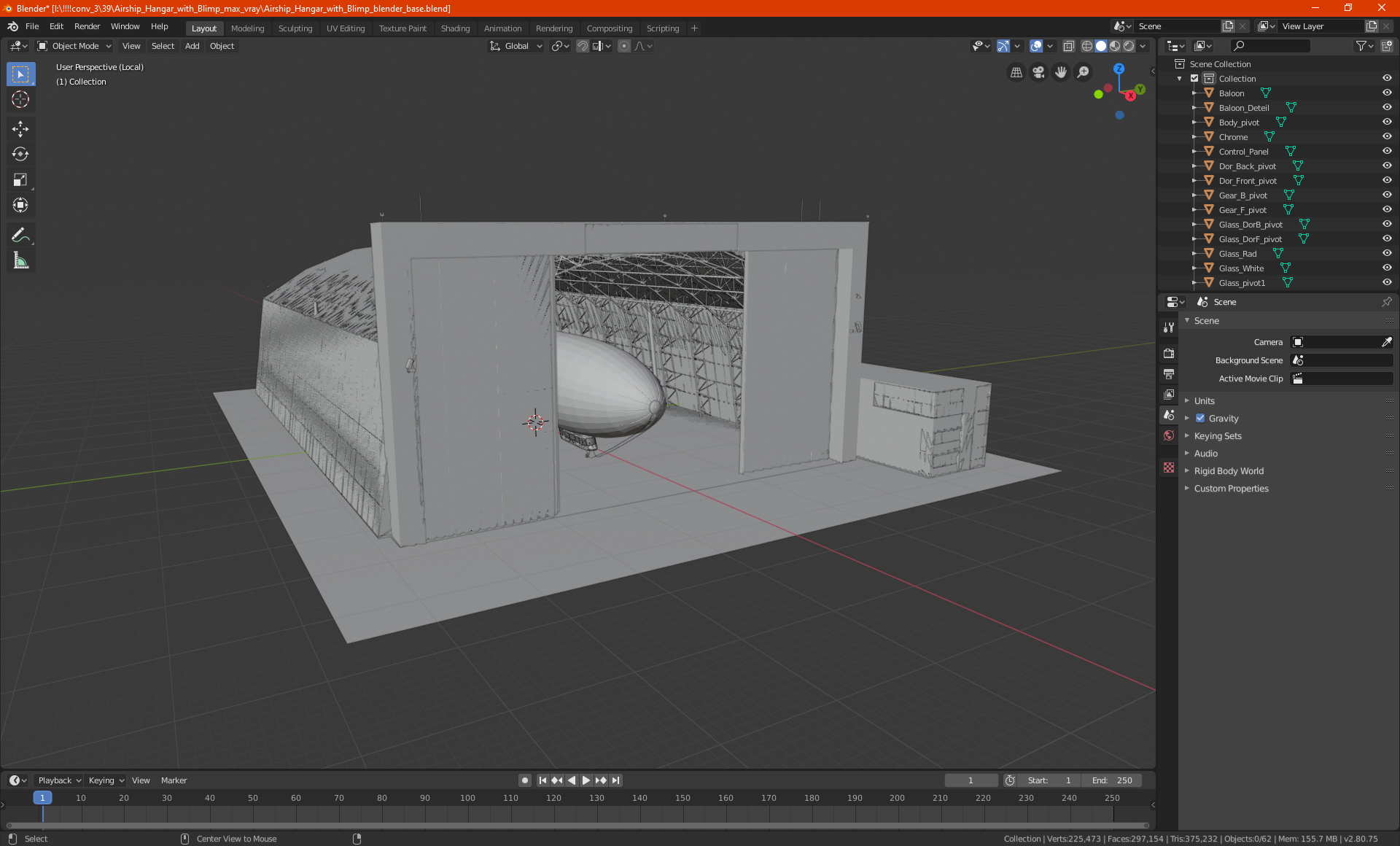The width and height of the screenshot is (1400, 846).
Task: Jump to the start frame
Action: pos(542,780)
